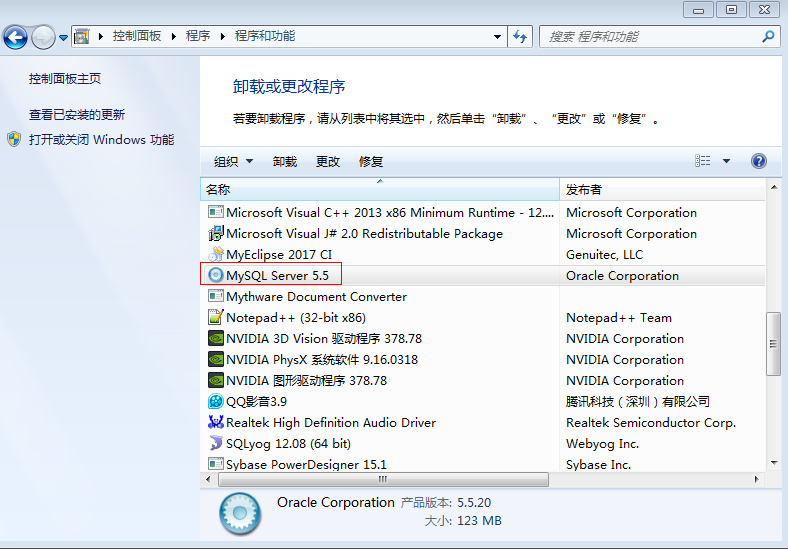Click the Visual C++ 2013 Runtime icon
Image resolution: width=788 pixels, height=549 pixels.
click(x=216, y=213)
